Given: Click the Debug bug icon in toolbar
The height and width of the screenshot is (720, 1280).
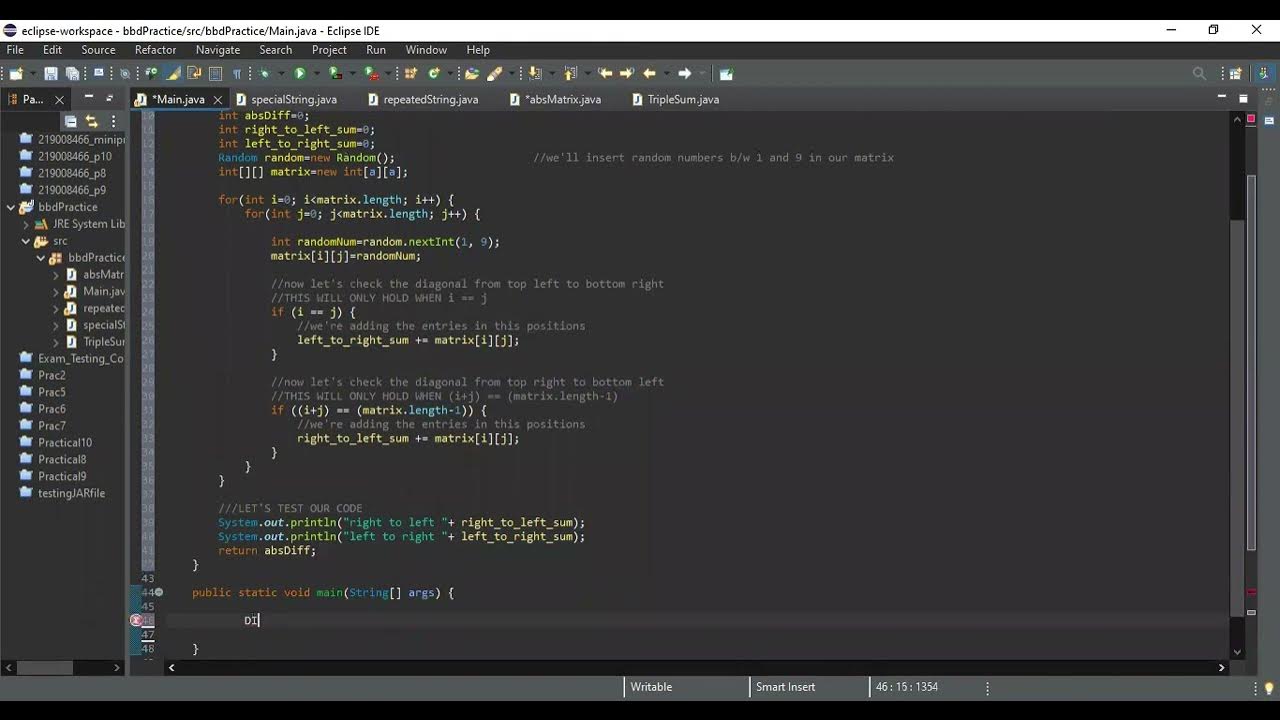Looking at the screenshot, I should tap(264, 73).
